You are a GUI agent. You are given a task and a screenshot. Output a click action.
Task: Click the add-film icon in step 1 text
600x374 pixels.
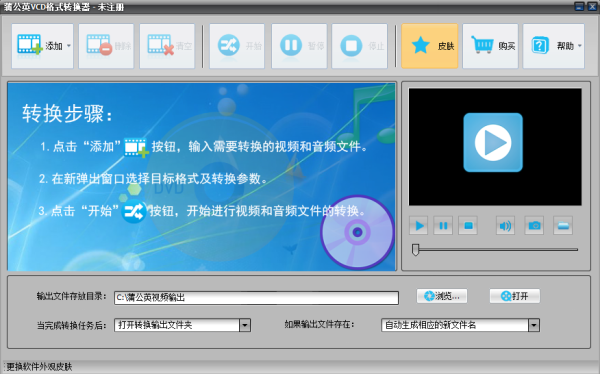(x=137, y=147)
